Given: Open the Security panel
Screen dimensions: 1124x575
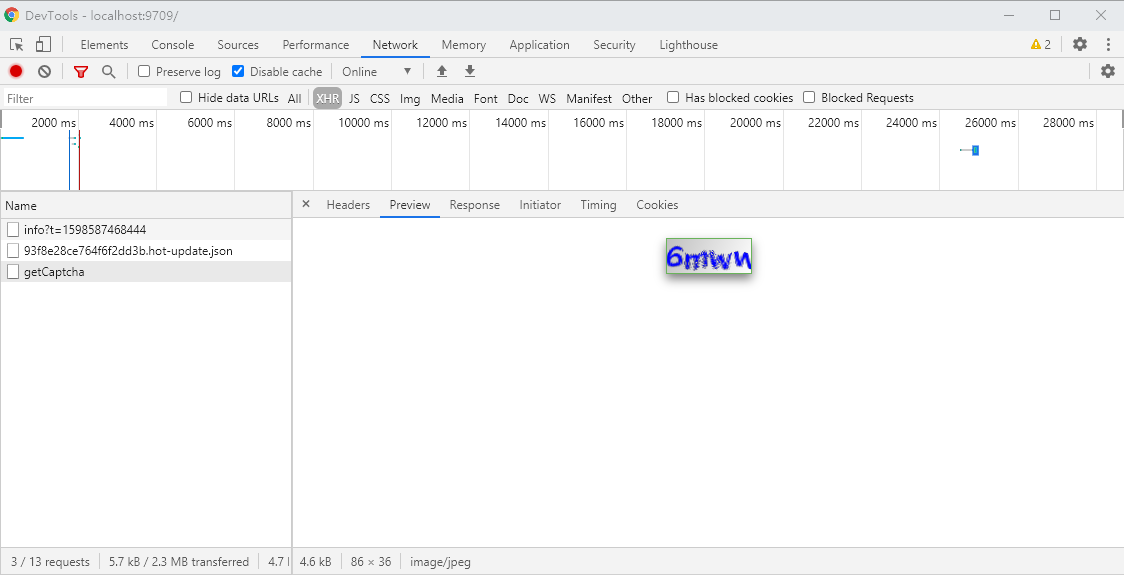Looking at the screenshot, I should pyautogui.click(x=614, y=44).
